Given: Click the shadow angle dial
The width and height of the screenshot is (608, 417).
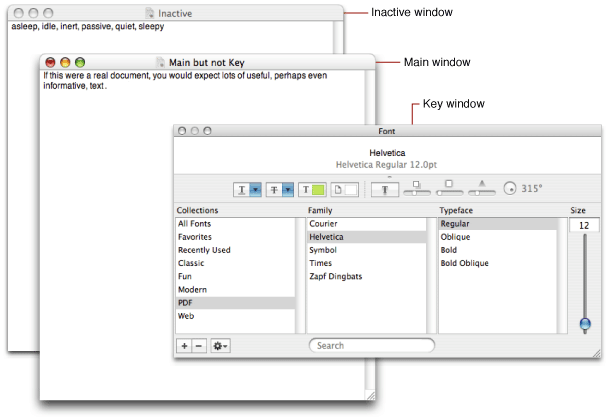Looking at the screenshot, I should point(510,188).
